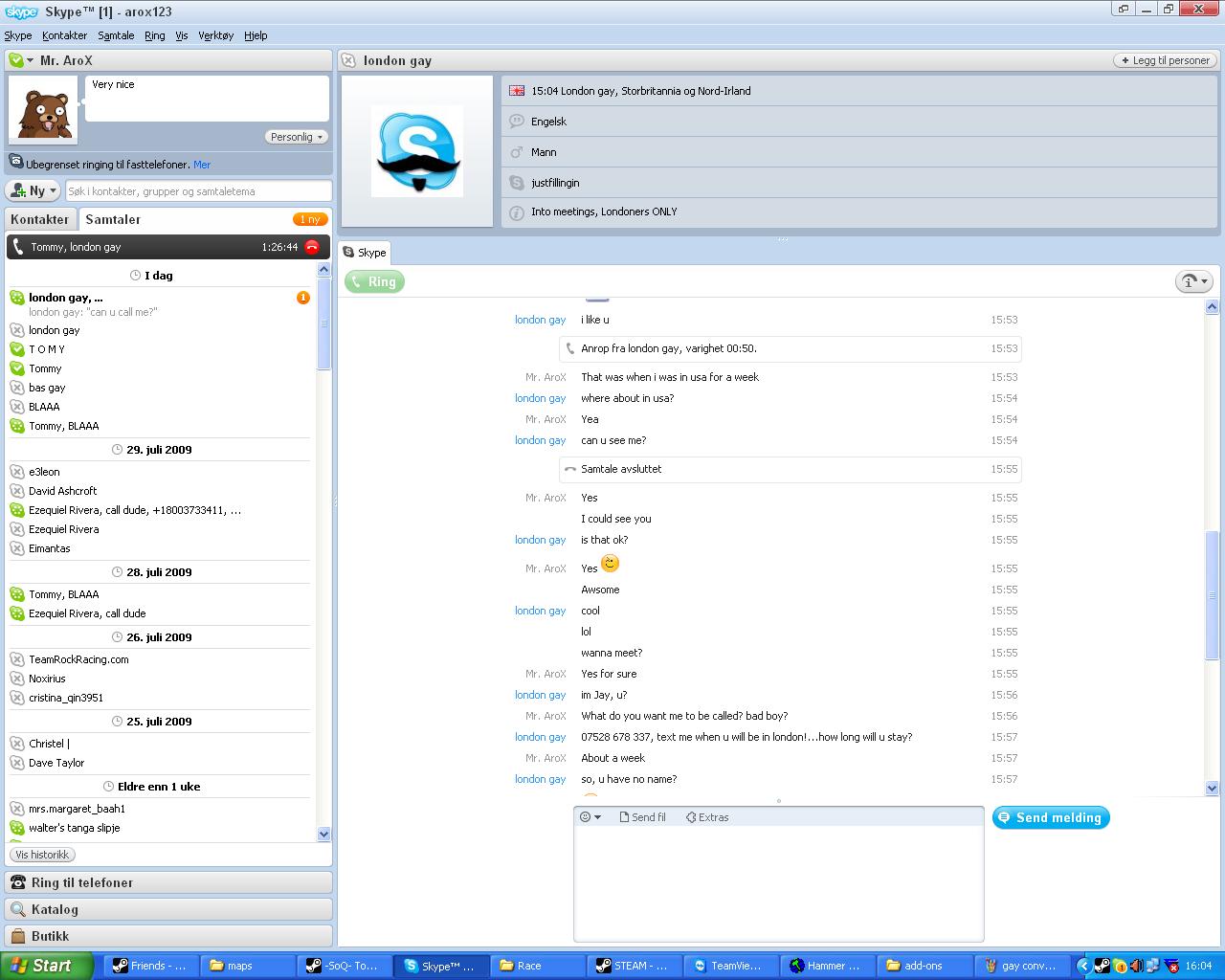The width and height of the screenshot is (1225, 980).
Task: Open the Kontakter menu in menu bar
Action: tap(65, 35)
